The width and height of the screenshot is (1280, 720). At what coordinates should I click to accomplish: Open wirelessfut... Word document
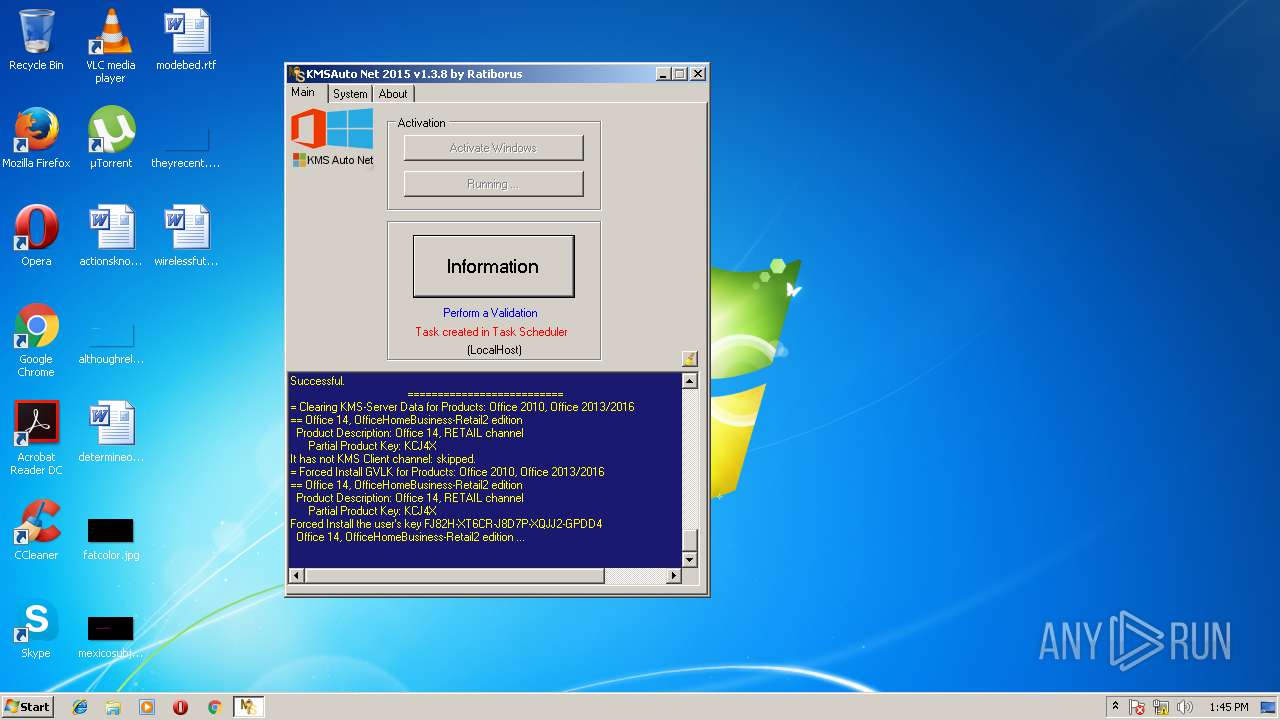click(186, 236)
